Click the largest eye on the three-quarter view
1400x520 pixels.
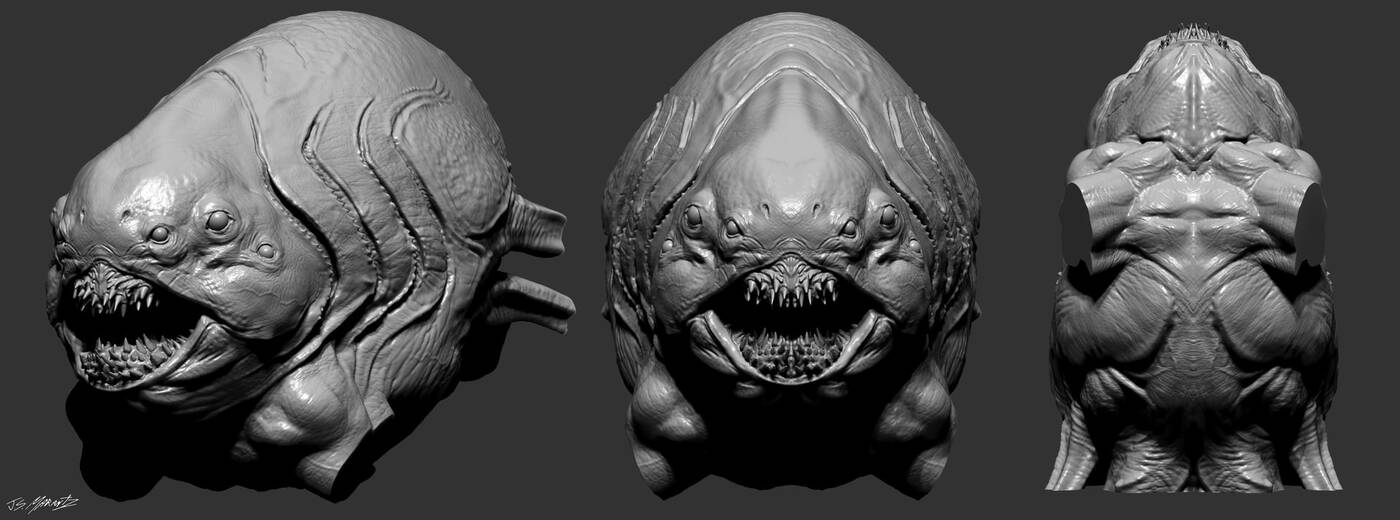click(219, 221)
